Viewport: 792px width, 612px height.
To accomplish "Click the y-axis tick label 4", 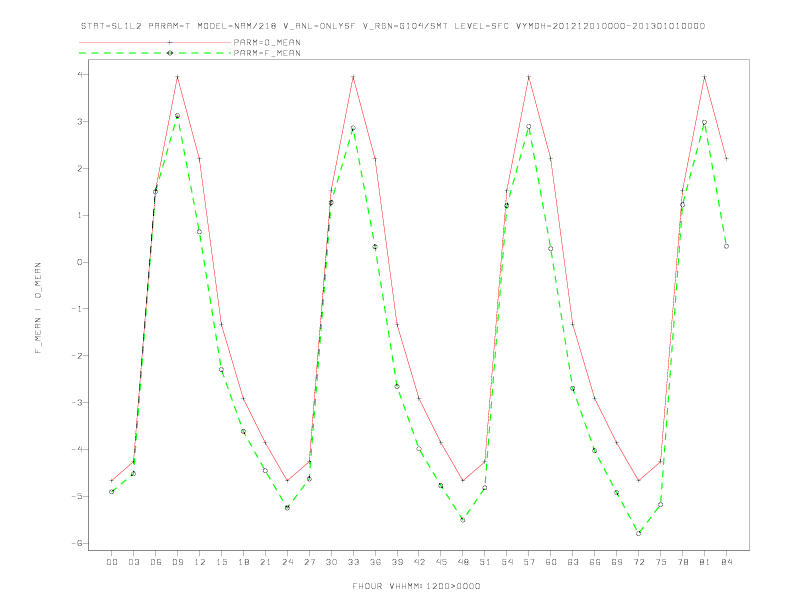I will (x=80, y=75).
